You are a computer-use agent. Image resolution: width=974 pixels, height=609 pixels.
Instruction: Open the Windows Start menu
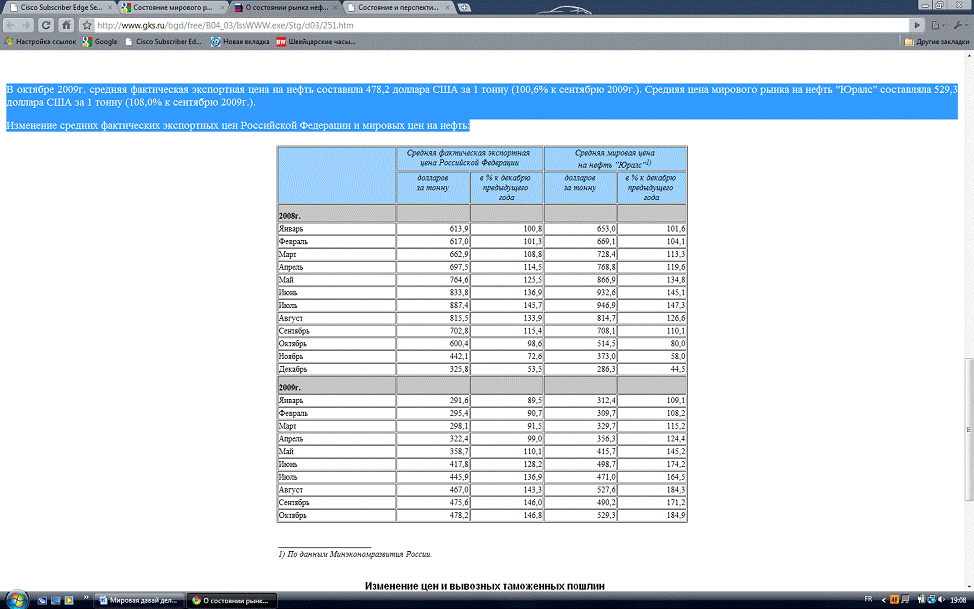coord(14,599)
